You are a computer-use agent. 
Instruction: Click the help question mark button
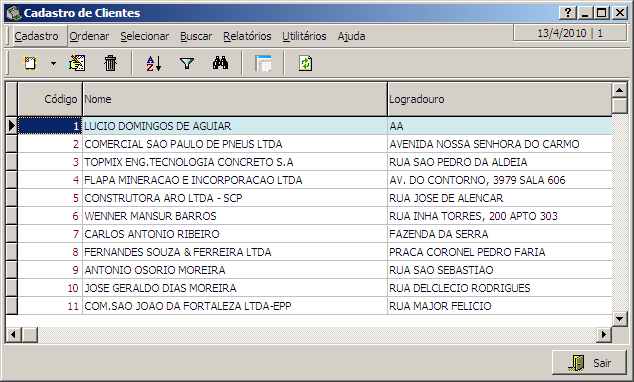point(568,13)
